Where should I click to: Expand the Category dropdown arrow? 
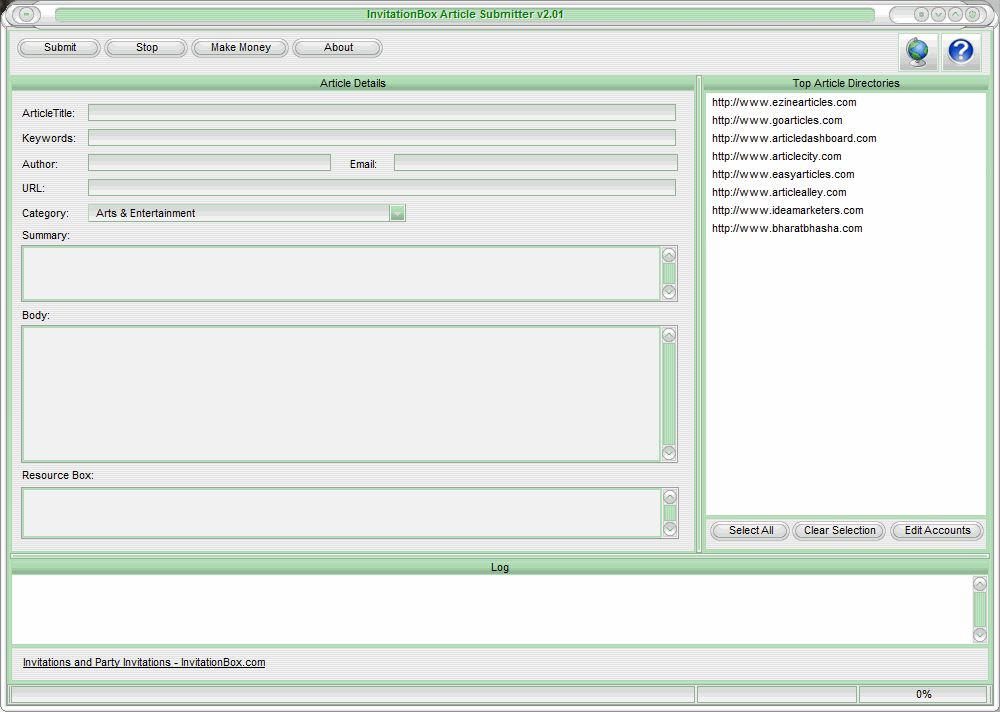397,213
